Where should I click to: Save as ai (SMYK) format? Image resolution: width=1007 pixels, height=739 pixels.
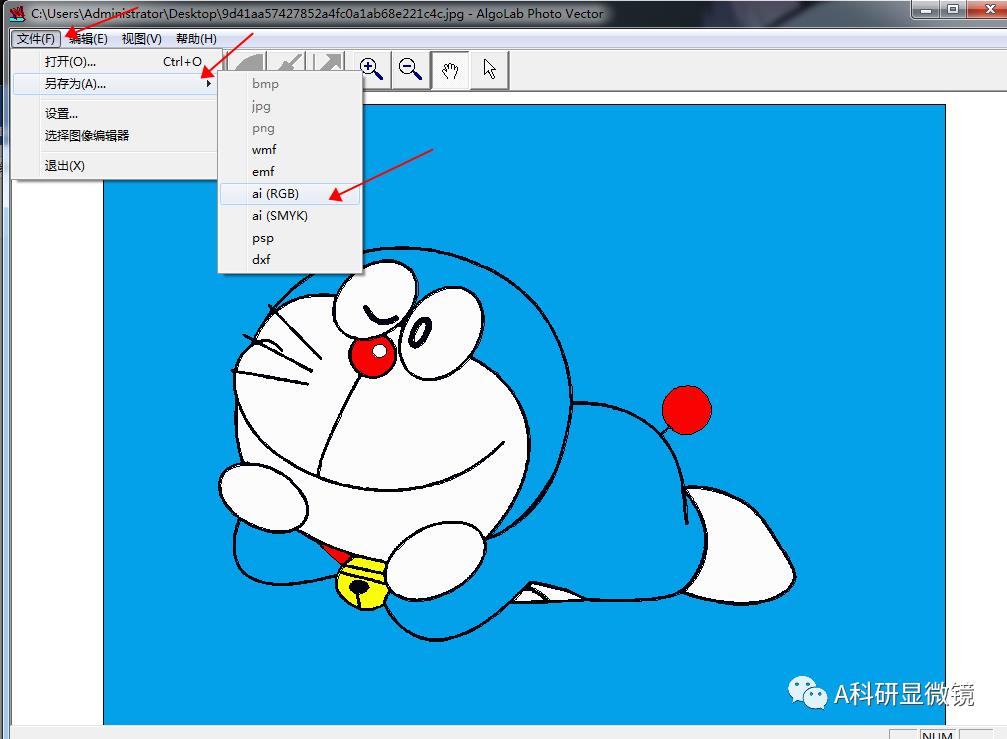click(290, 216)
